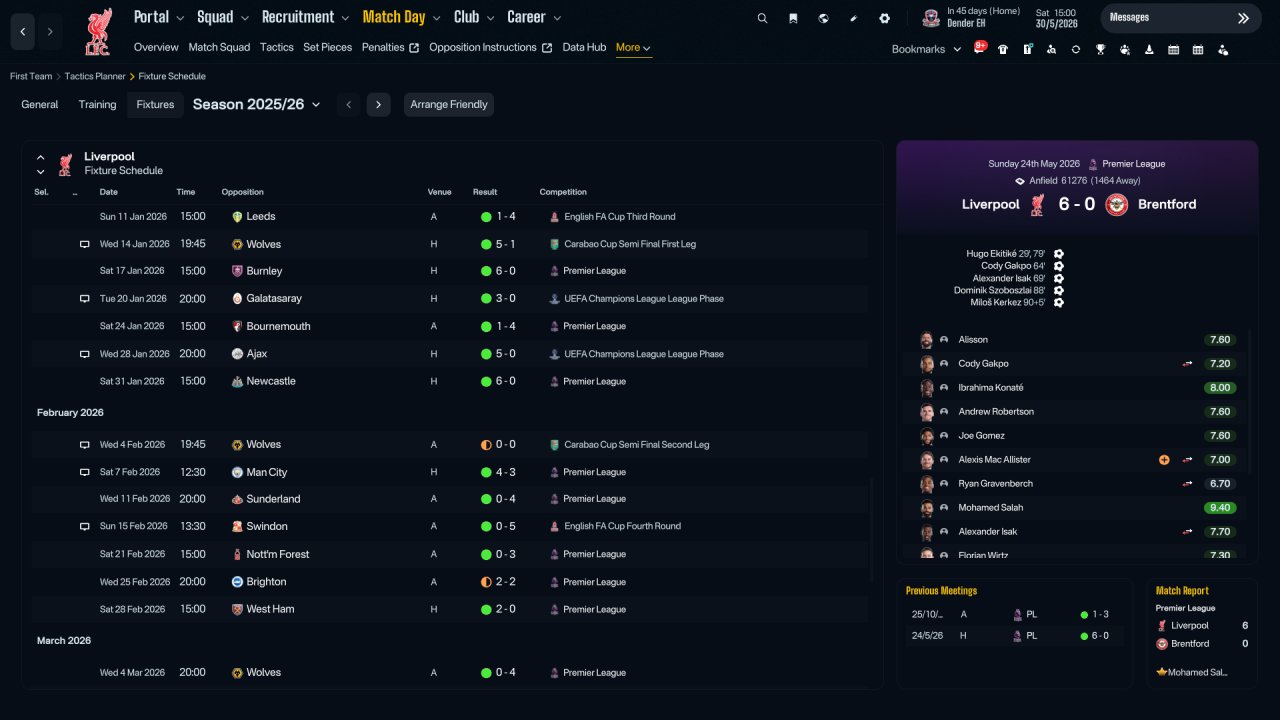Click the bookmark icon in top bar
This screenshot has width=1280, height=720.
(x=793, y=18)
